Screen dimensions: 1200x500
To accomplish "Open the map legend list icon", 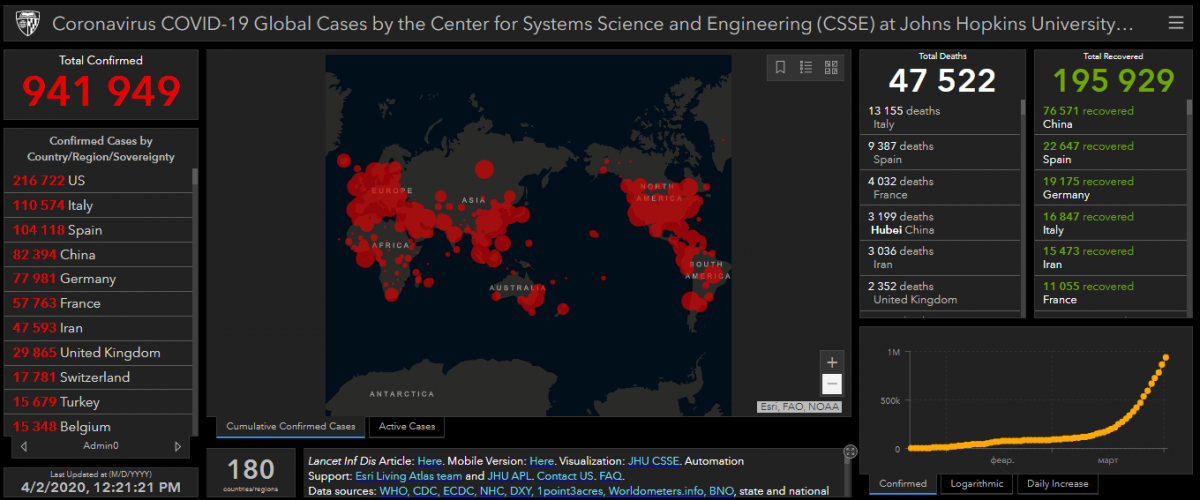I will [x=805, y=67].
